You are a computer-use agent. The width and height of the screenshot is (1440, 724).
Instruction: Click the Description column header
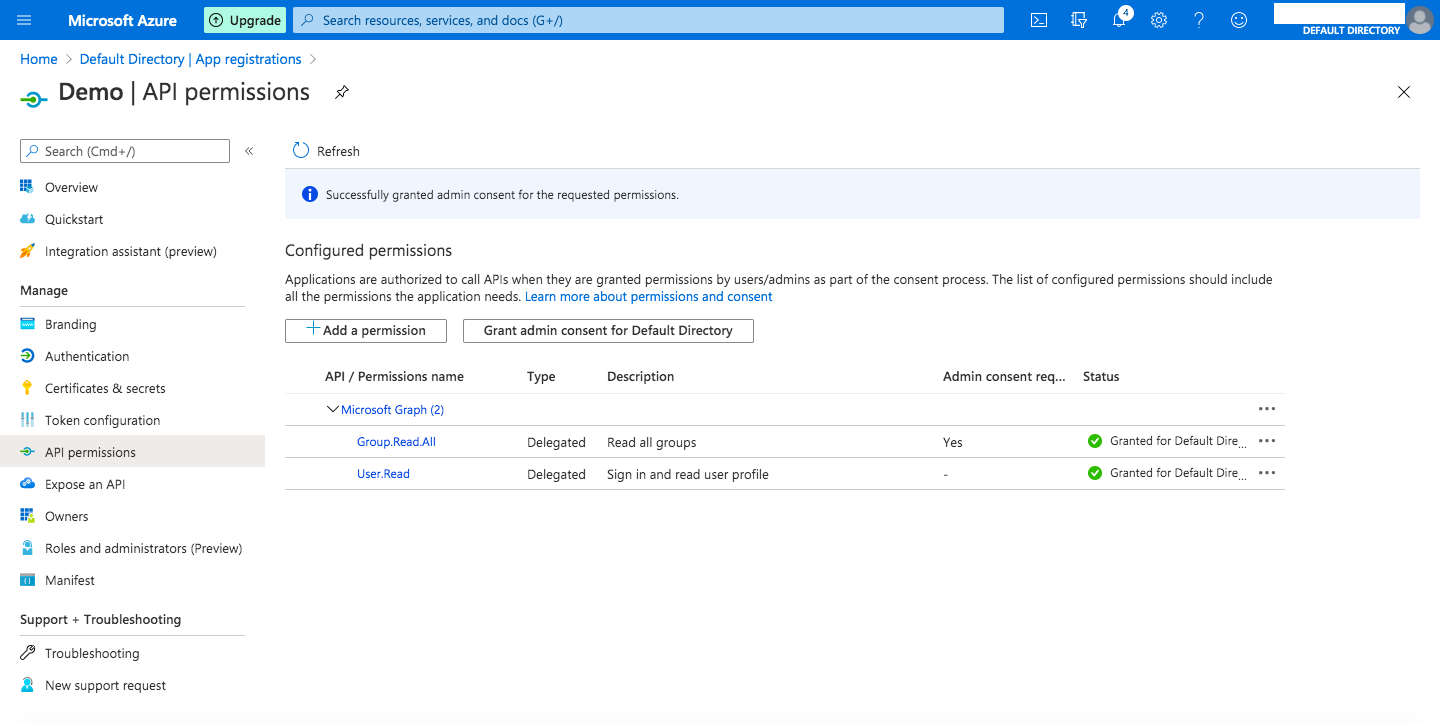pyautogui.click(x=641, y=377)
